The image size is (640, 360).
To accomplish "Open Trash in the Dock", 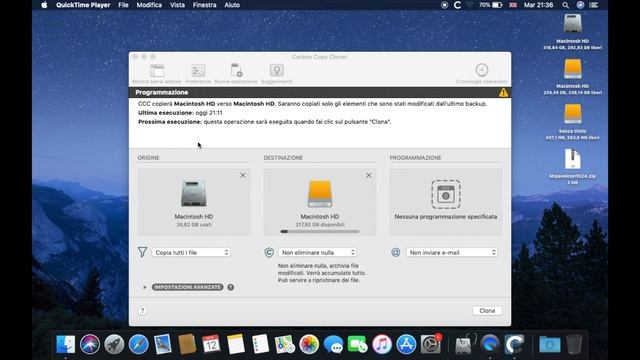I will pyautogui.click(x=574, y=344).
